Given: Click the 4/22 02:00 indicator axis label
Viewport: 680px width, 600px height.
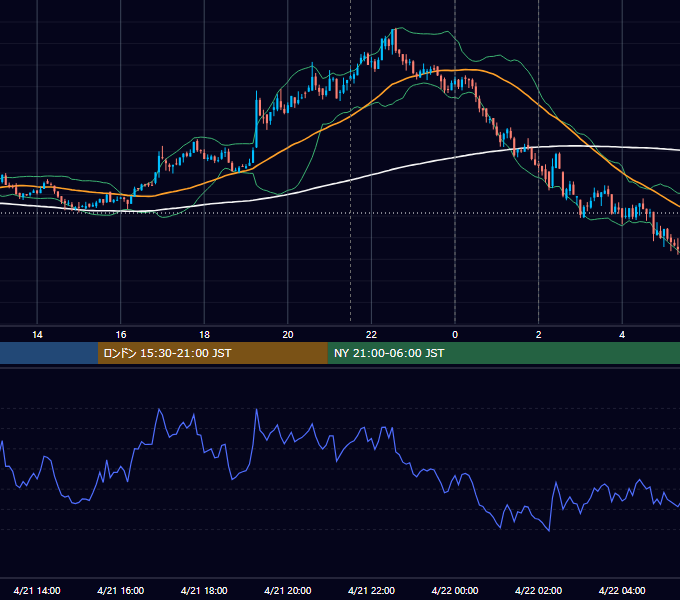Looking at the screenshot, I should point(538,590).
